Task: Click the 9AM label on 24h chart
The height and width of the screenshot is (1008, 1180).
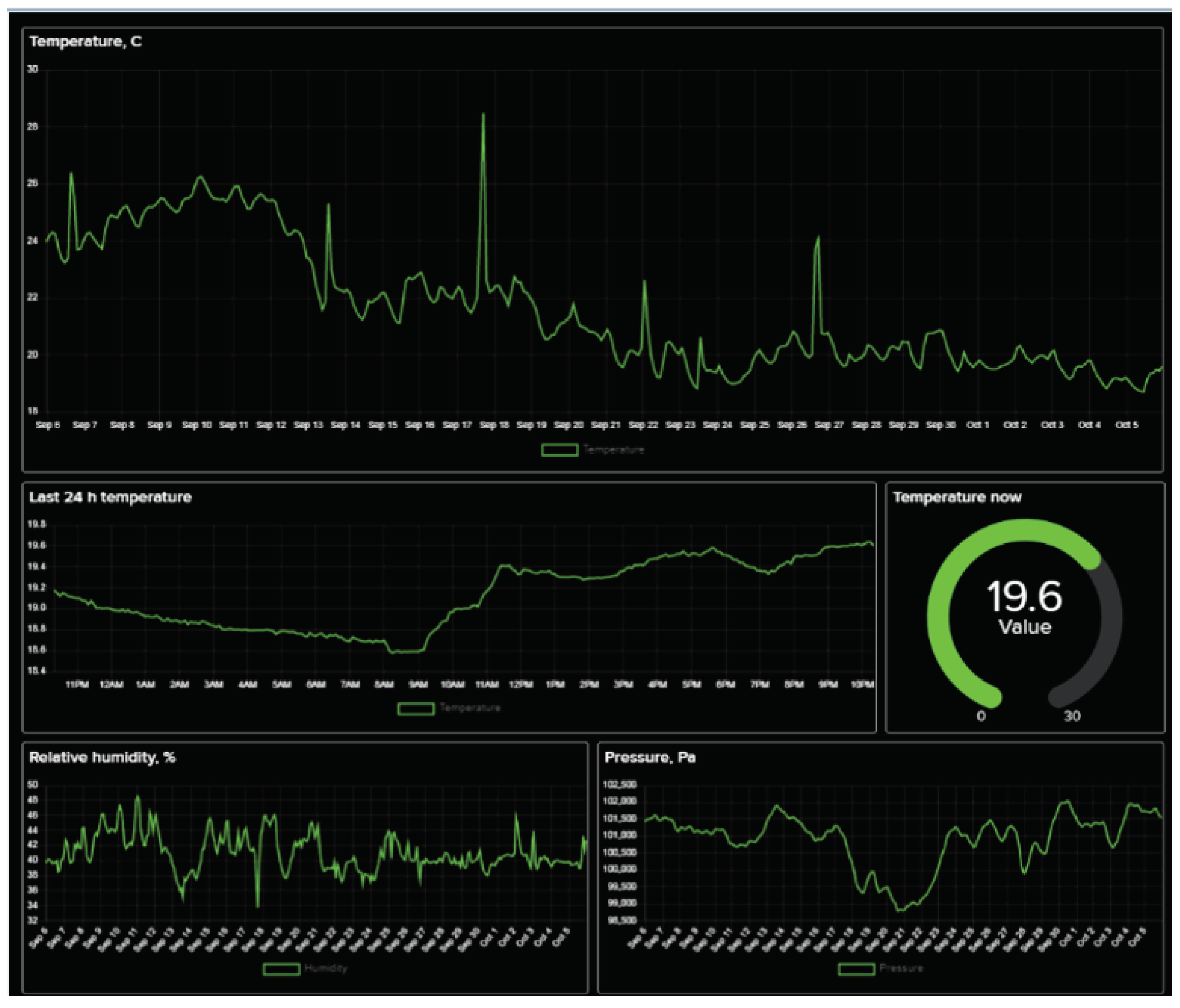Action: tap(418, 684)
